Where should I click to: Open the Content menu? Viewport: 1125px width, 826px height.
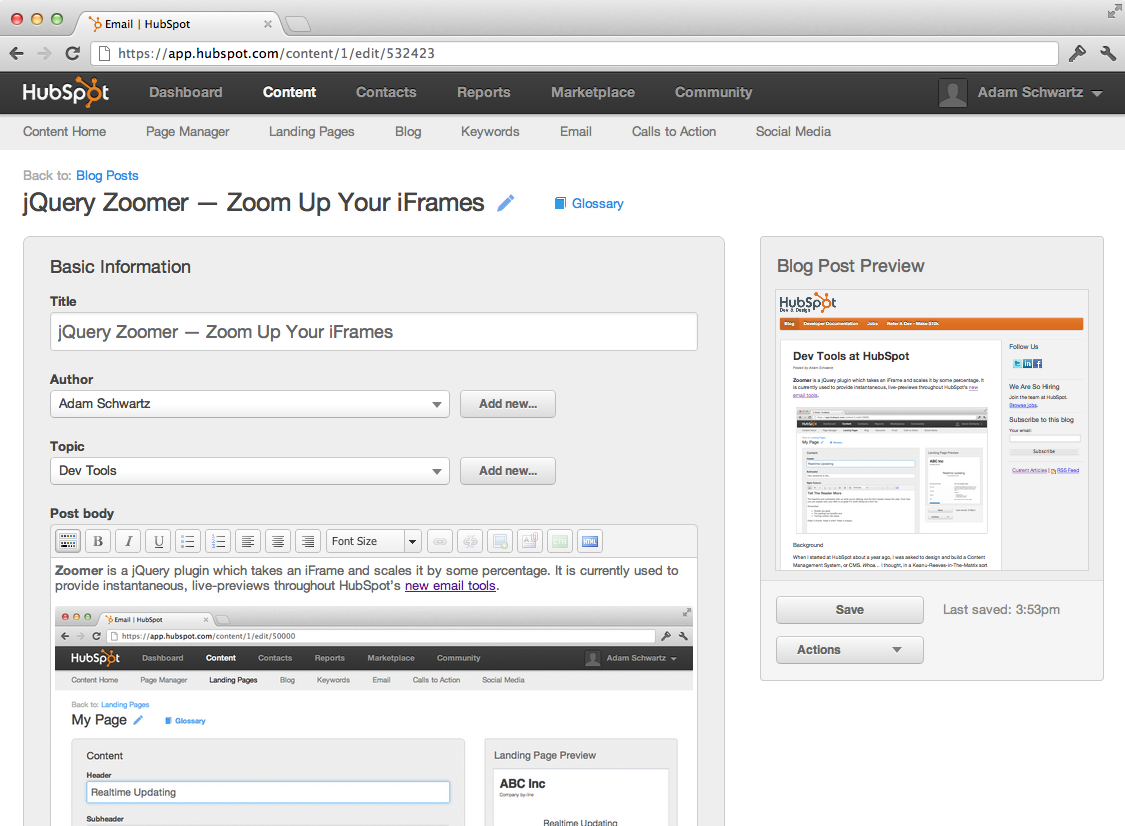pos(289,93)
